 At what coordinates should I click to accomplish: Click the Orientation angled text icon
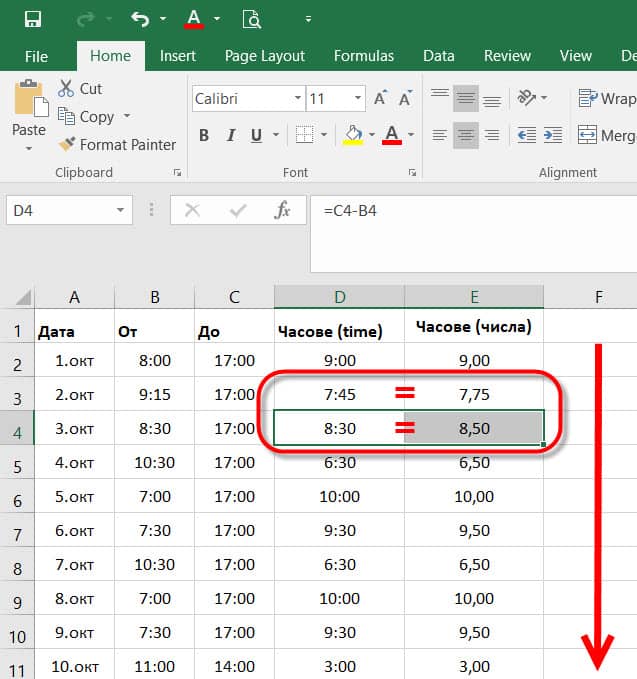527,98
